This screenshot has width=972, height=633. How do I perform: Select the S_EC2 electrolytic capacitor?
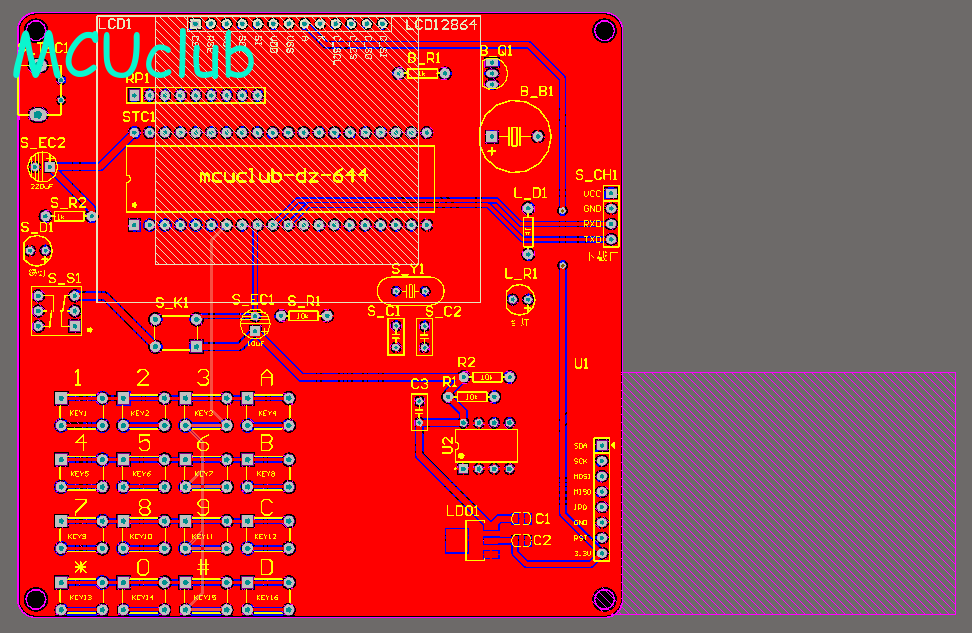[43, 166]
